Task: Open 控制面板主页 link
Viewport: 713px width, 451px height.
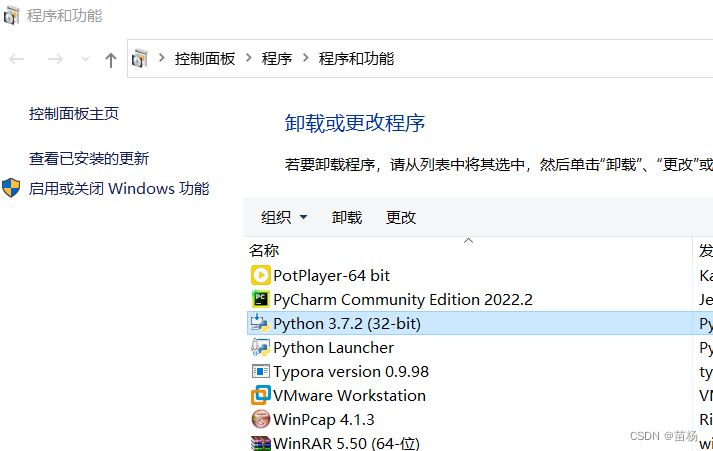Action: (74, 113)
